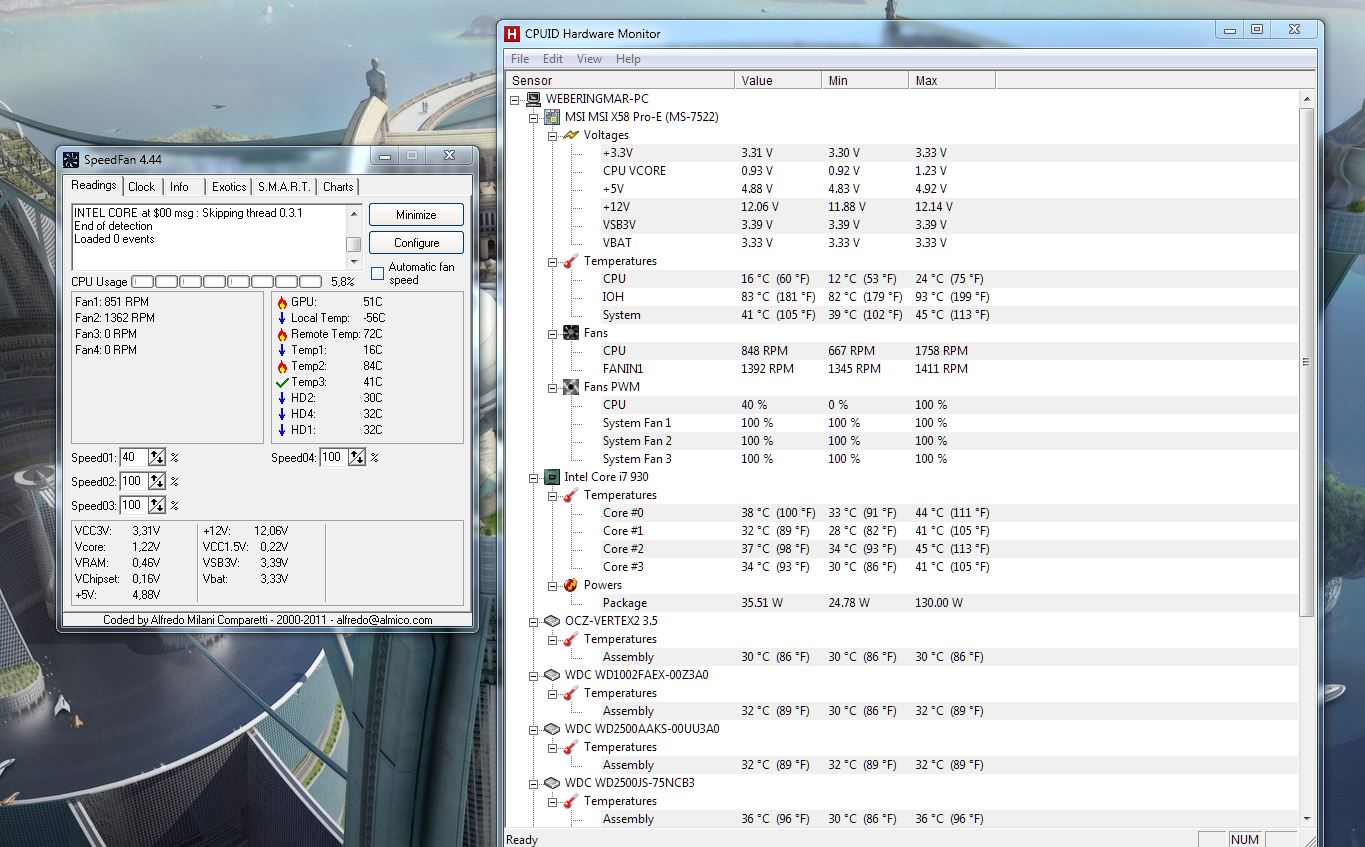Open the Exotics tab in SpeedFan
Screen dimensions: 1365x847
[229, 187]
